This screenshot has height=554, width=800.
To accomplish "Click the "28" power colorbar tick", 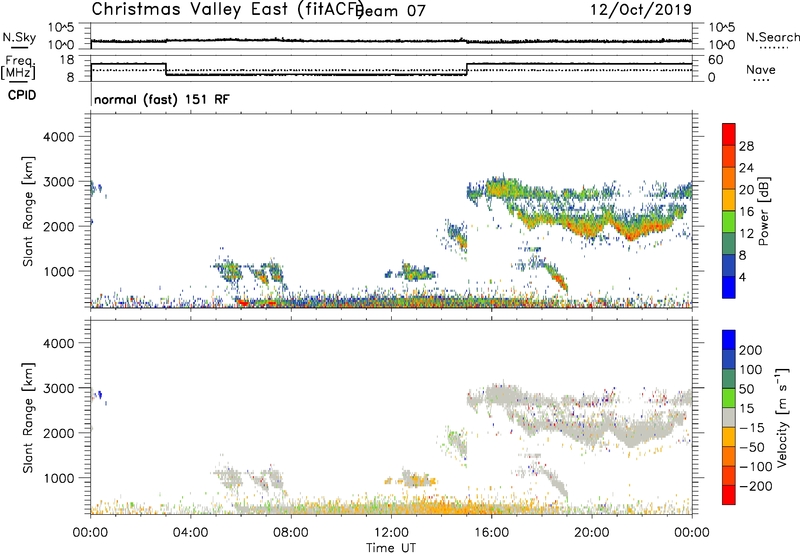I will (746, 146).
